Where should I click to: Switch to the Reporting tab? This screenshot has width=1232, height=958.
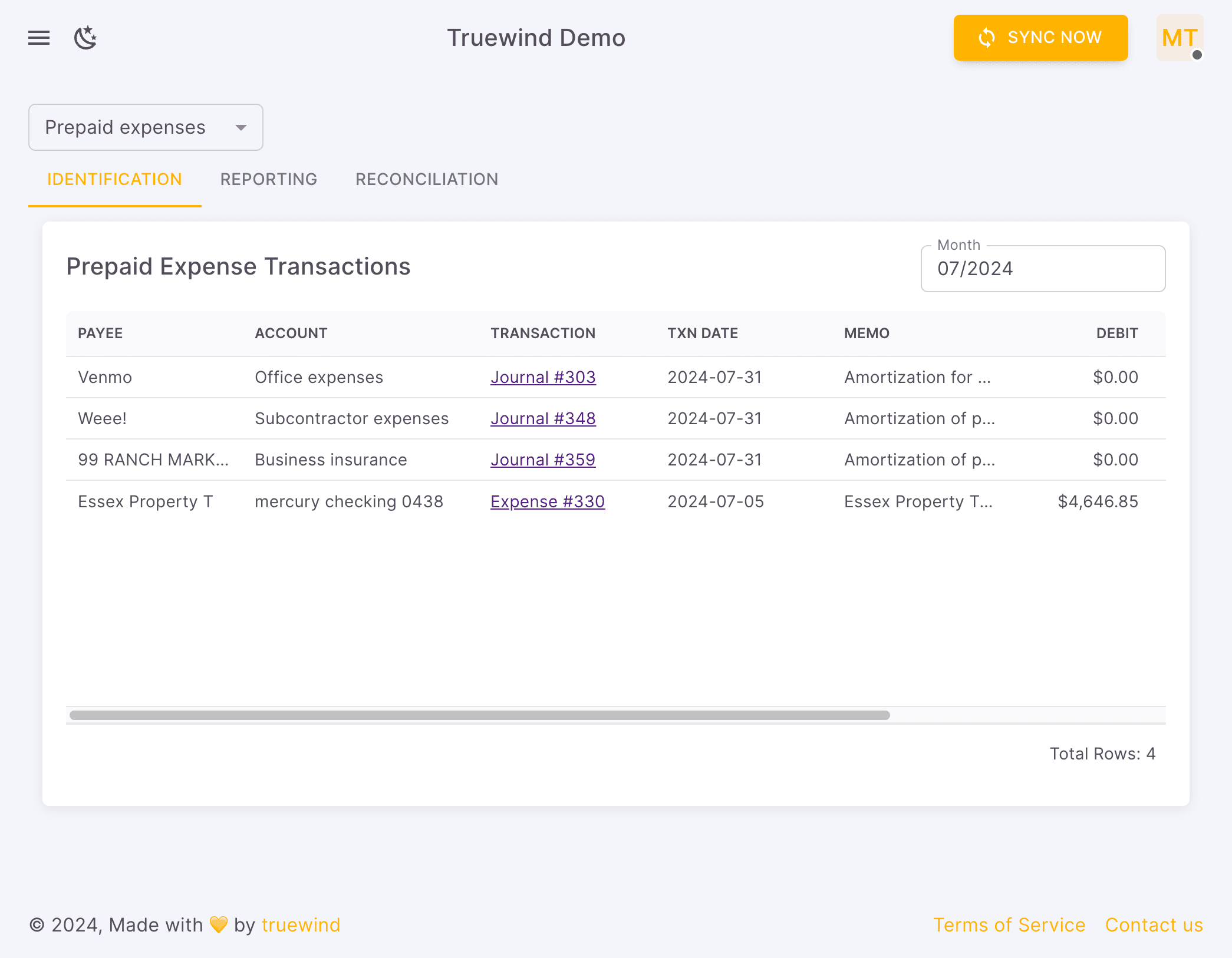point(269,179)
